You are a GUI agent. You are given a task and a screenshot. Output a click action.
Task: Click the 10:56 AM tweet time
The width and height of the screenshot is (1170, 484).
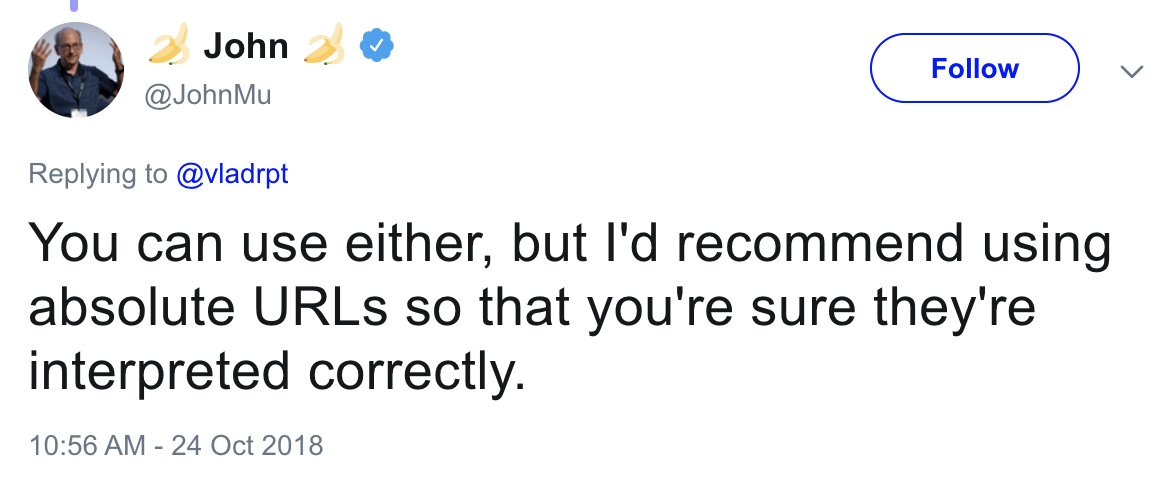87,444
